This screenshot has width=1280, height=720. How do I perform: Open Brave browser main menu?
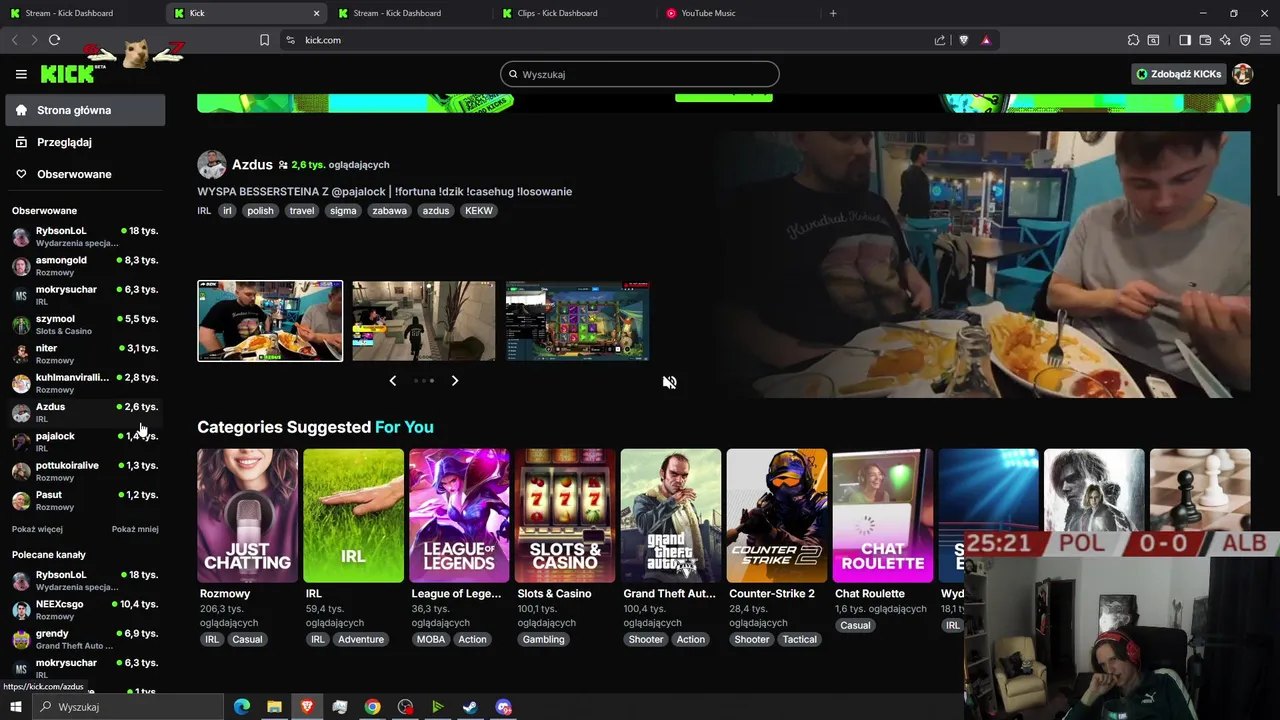pos(1265,40)
